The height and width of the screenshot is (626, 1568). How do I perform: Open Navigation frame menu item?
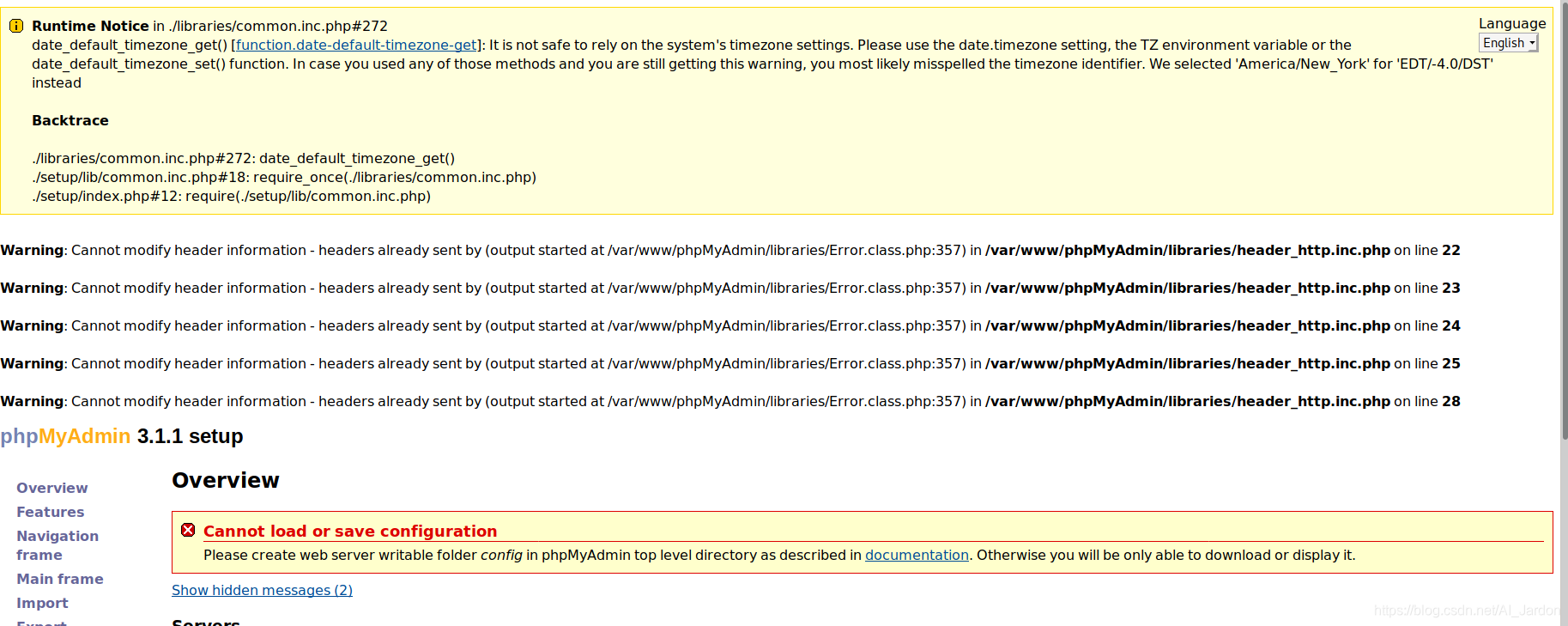[x=58, y=545]
